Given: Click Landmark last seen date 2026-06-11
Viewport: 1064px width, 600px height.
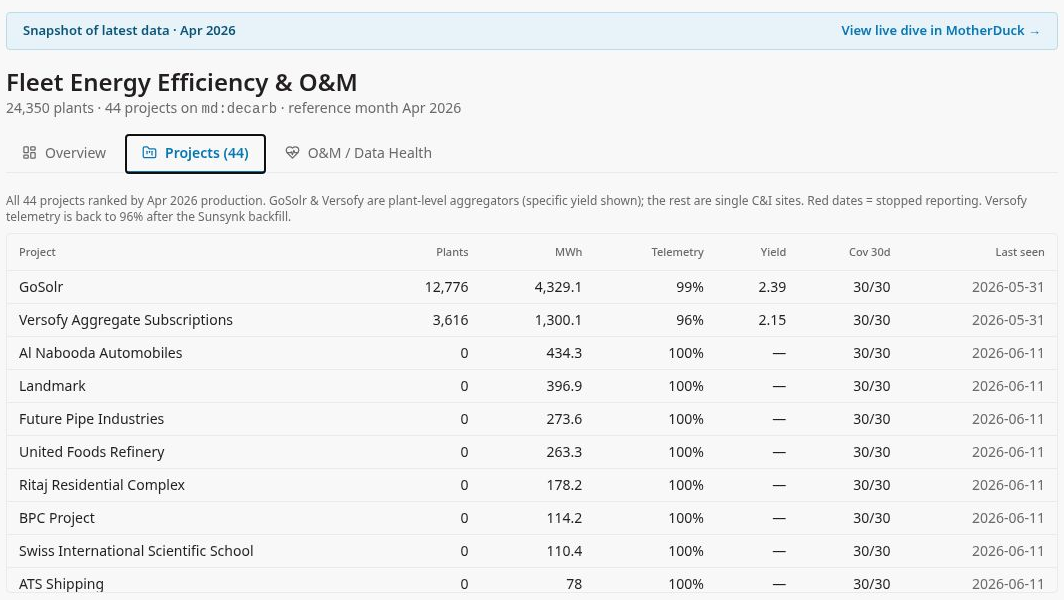Looking at the screenshot, I should click(1008, 386).
